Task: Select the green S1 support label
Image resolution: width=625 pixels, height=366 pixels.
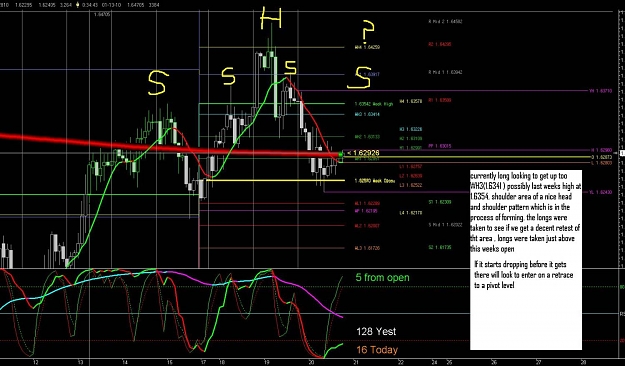Action: pos(440,202)
